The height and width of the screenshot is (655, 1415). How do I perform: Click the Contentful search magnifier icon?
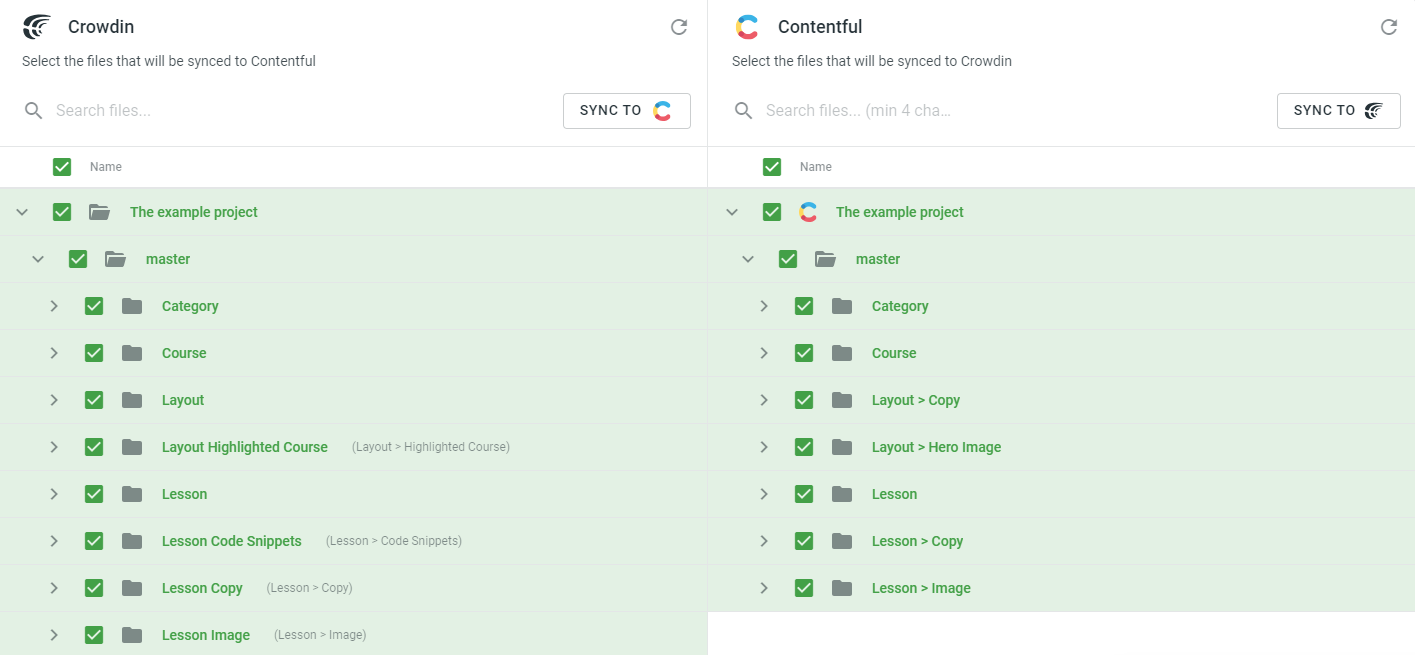click(x=744, y=110)
